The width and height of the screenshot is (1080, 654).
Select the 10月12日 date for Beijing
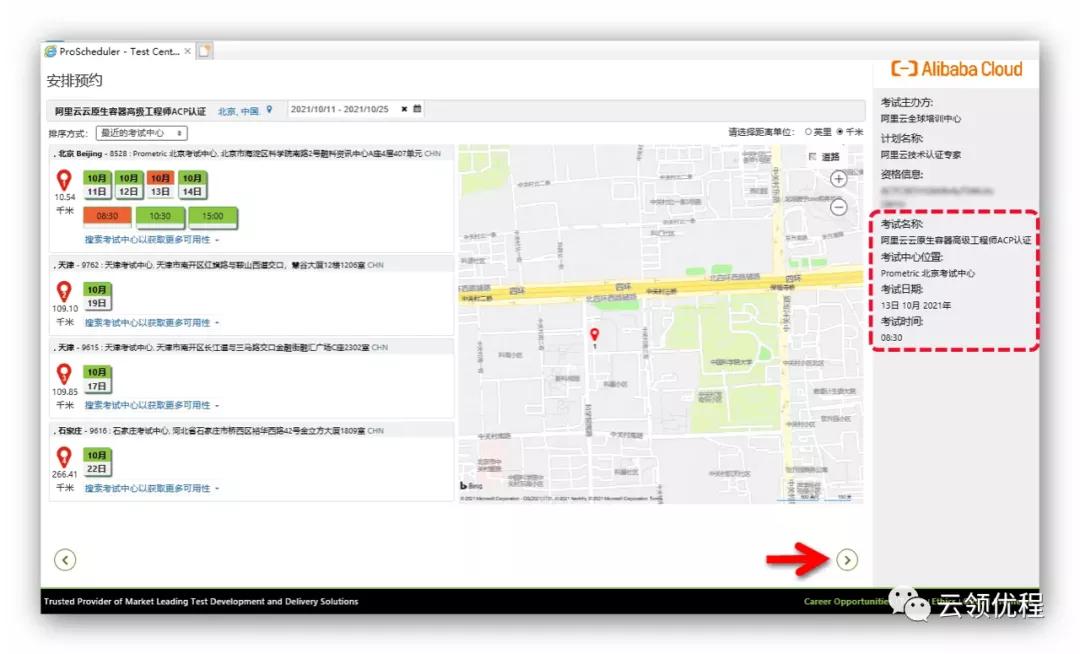coord(128,184)
